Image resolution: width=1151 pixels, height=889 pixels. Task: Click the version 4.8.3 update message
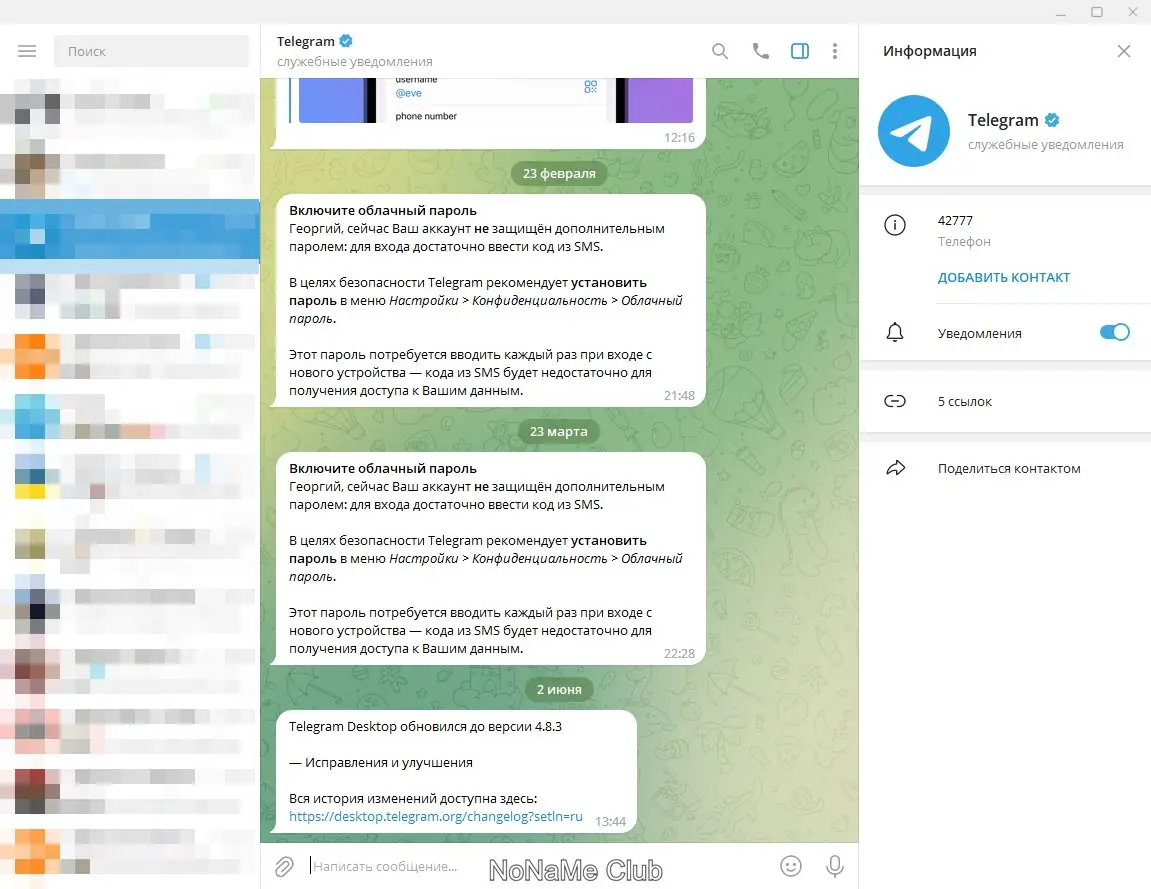(456, 772)
